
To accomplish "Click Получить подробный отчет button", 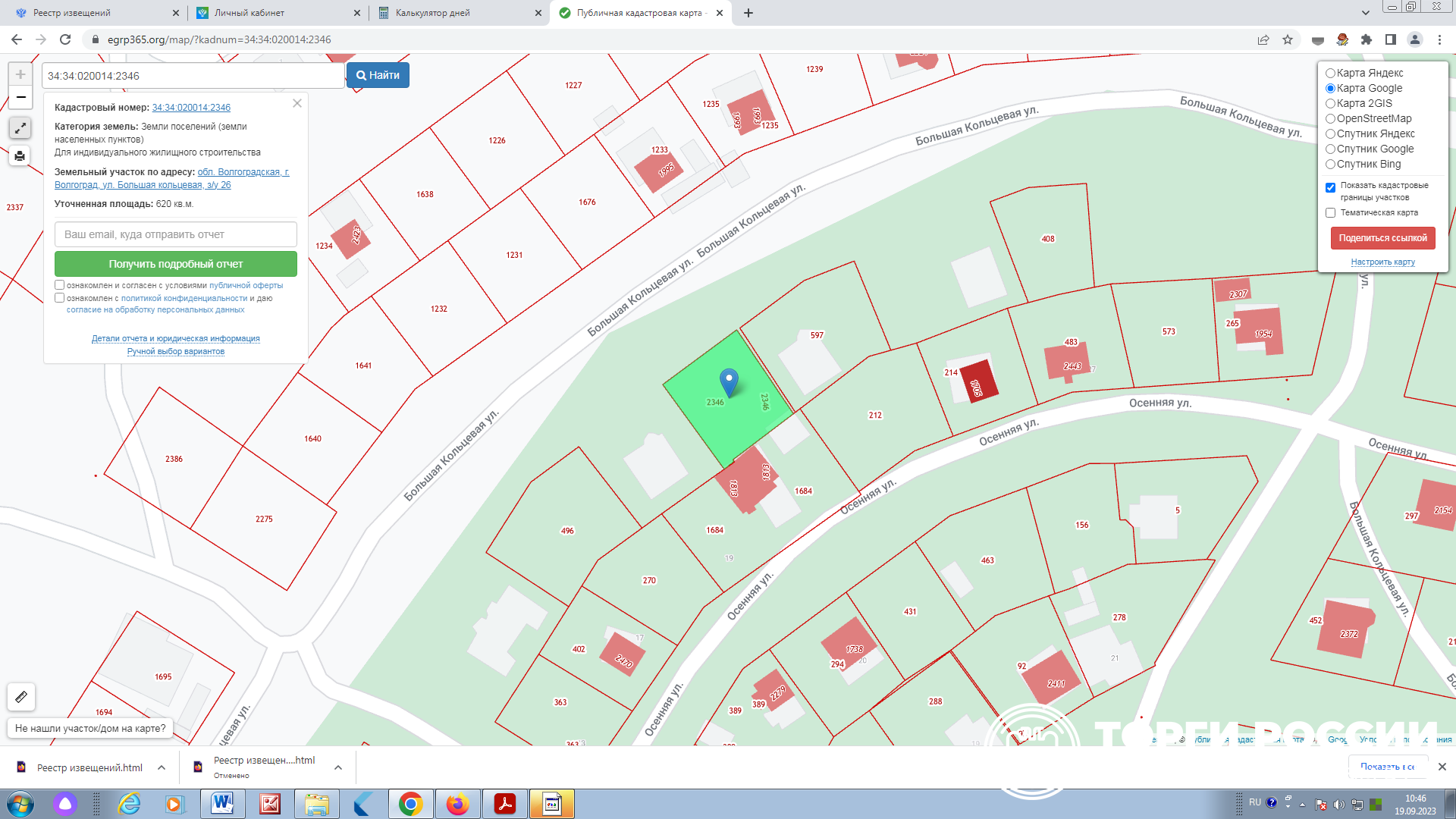I will click(x=176, y=264).
